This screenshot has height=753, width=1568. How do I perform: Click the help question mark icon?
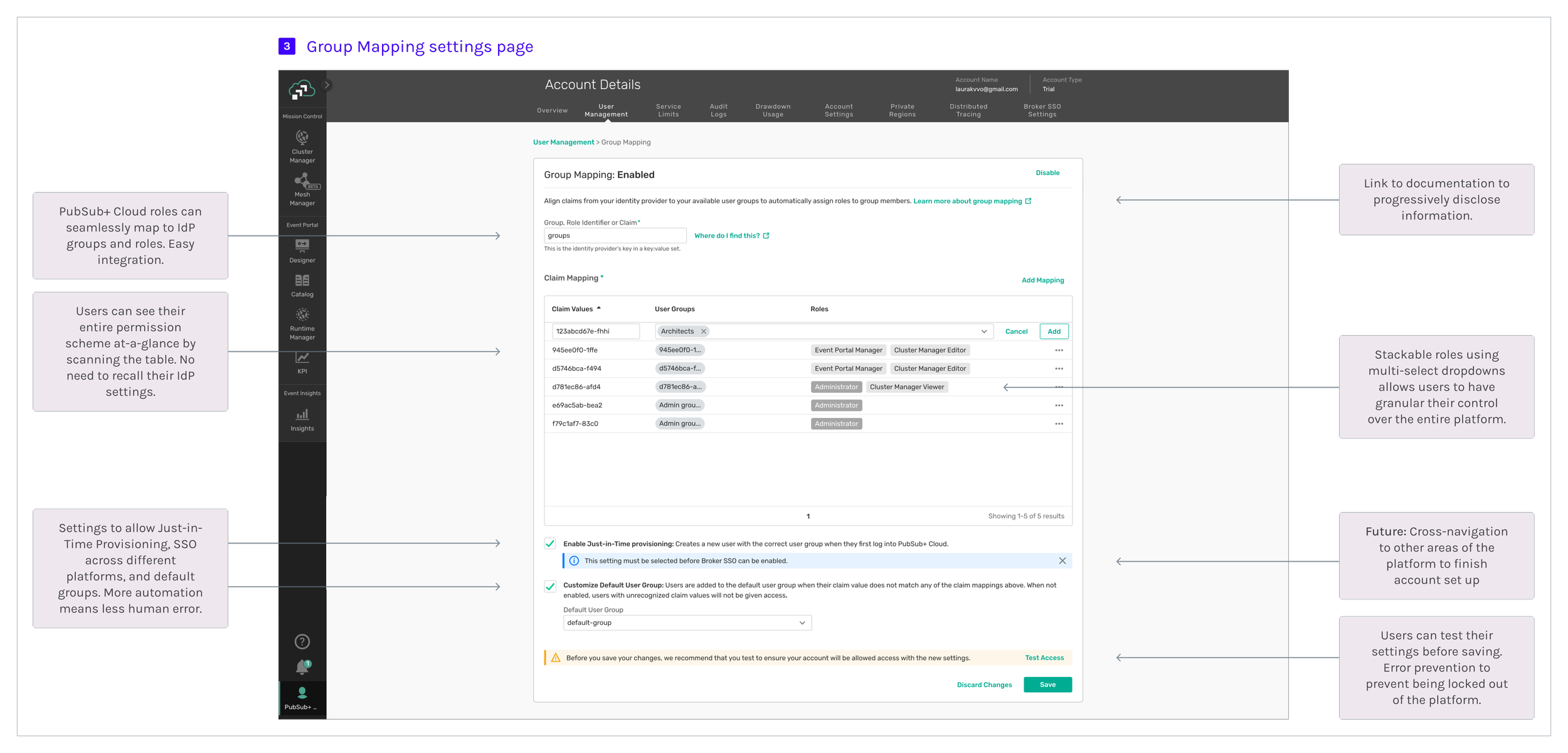coord(302,641)
